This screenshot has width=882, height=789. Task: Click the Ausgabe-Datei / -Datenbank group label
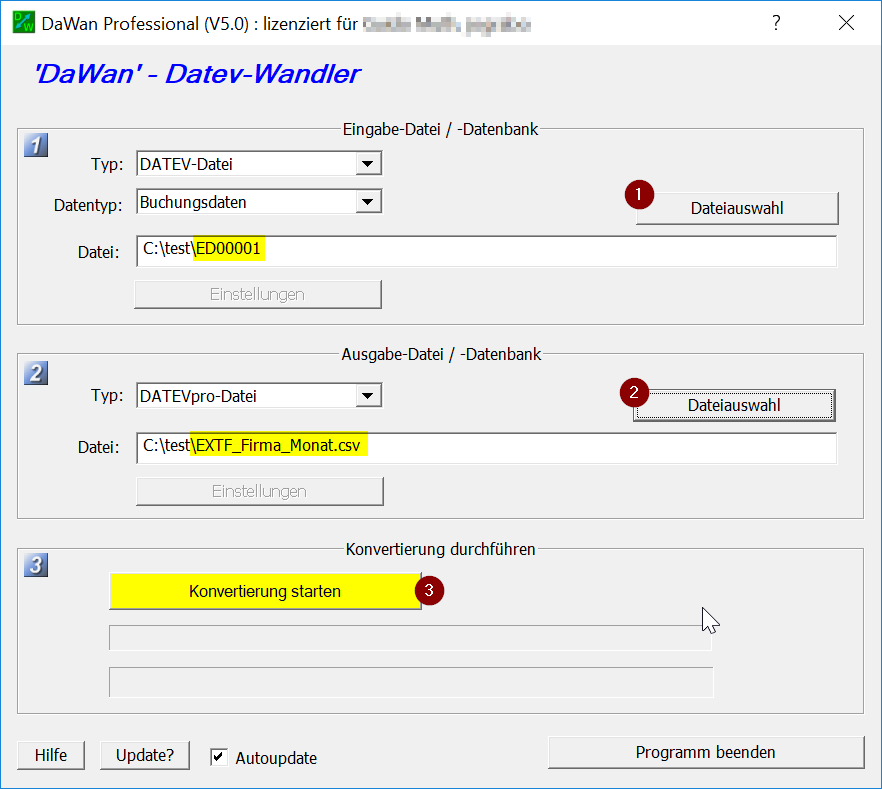pyautogui.click(x=441, y=354)
